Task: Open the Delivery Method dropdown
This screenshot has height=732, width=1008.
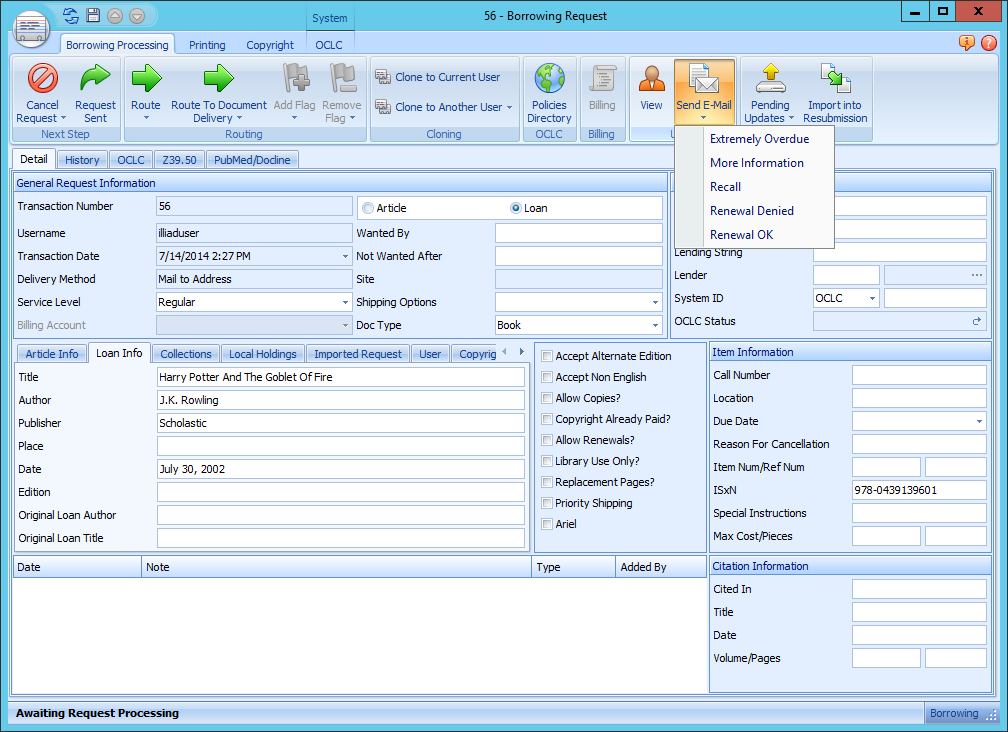Action: point(347,279)
